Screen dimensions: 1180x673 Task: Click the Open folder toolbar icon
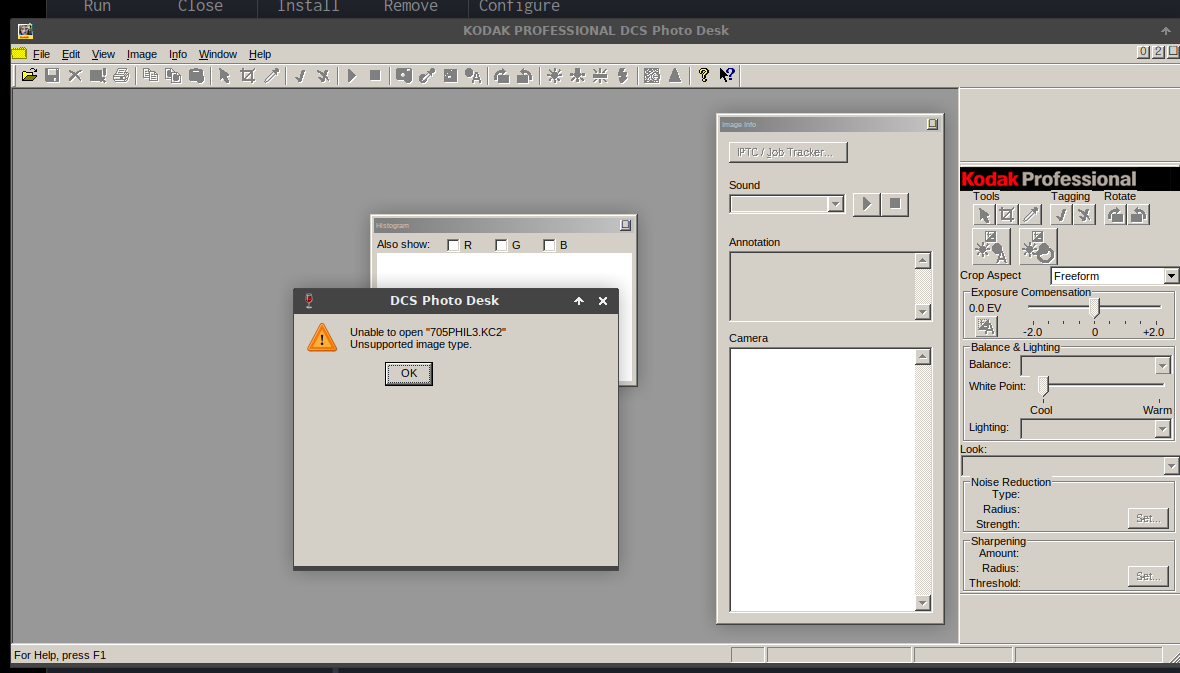pos(29,75)
